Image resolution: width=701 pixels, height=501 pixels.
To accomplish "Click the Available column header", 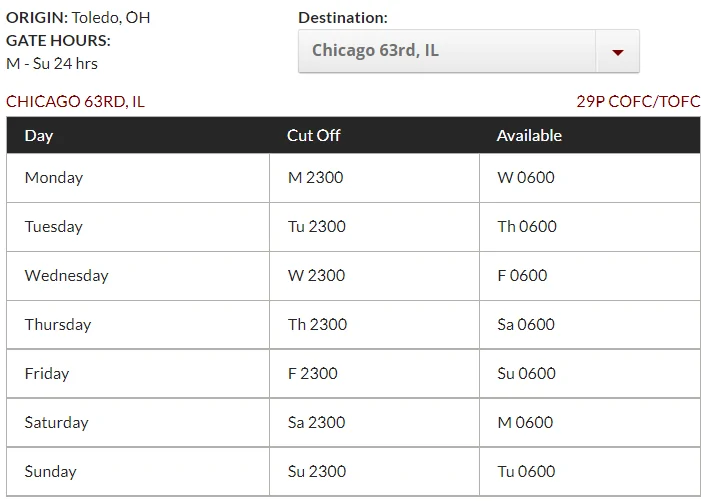I will pos(529,135).
